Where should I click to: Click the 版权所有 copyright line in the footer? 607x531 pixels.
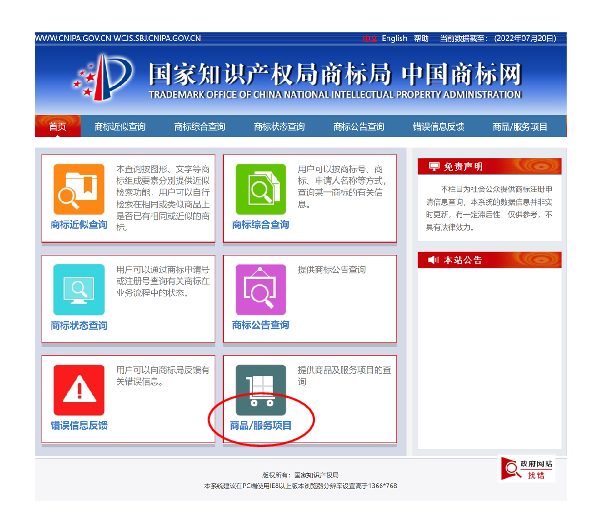click(300, 475)
